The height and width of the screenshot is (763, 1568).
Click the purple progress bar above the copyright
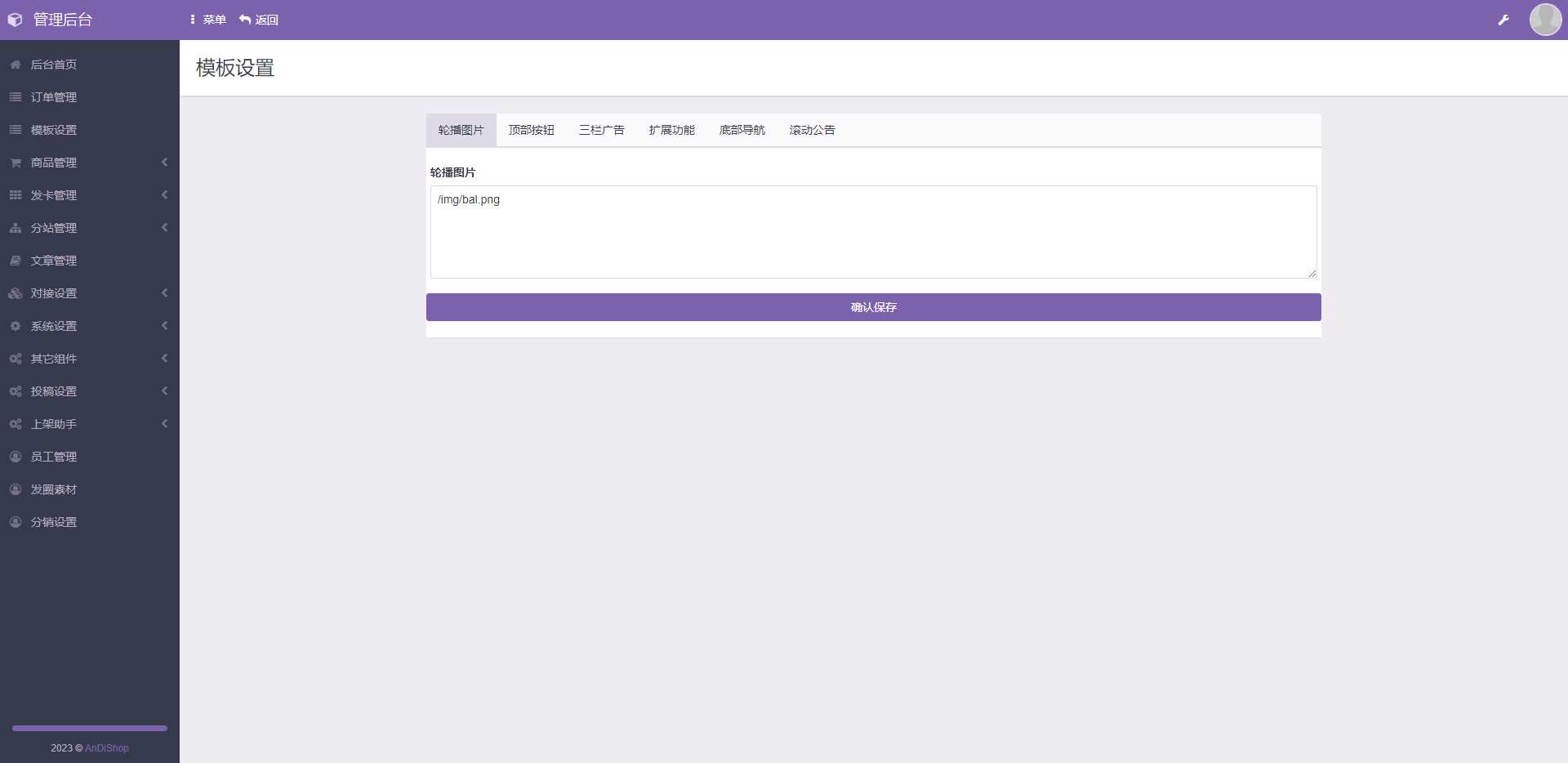[x=88, y=728]
